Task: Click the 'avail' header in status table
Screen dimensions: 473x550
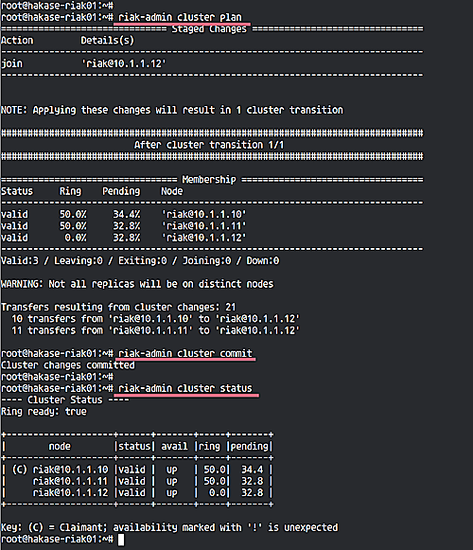Action: (x=174, y=447)
